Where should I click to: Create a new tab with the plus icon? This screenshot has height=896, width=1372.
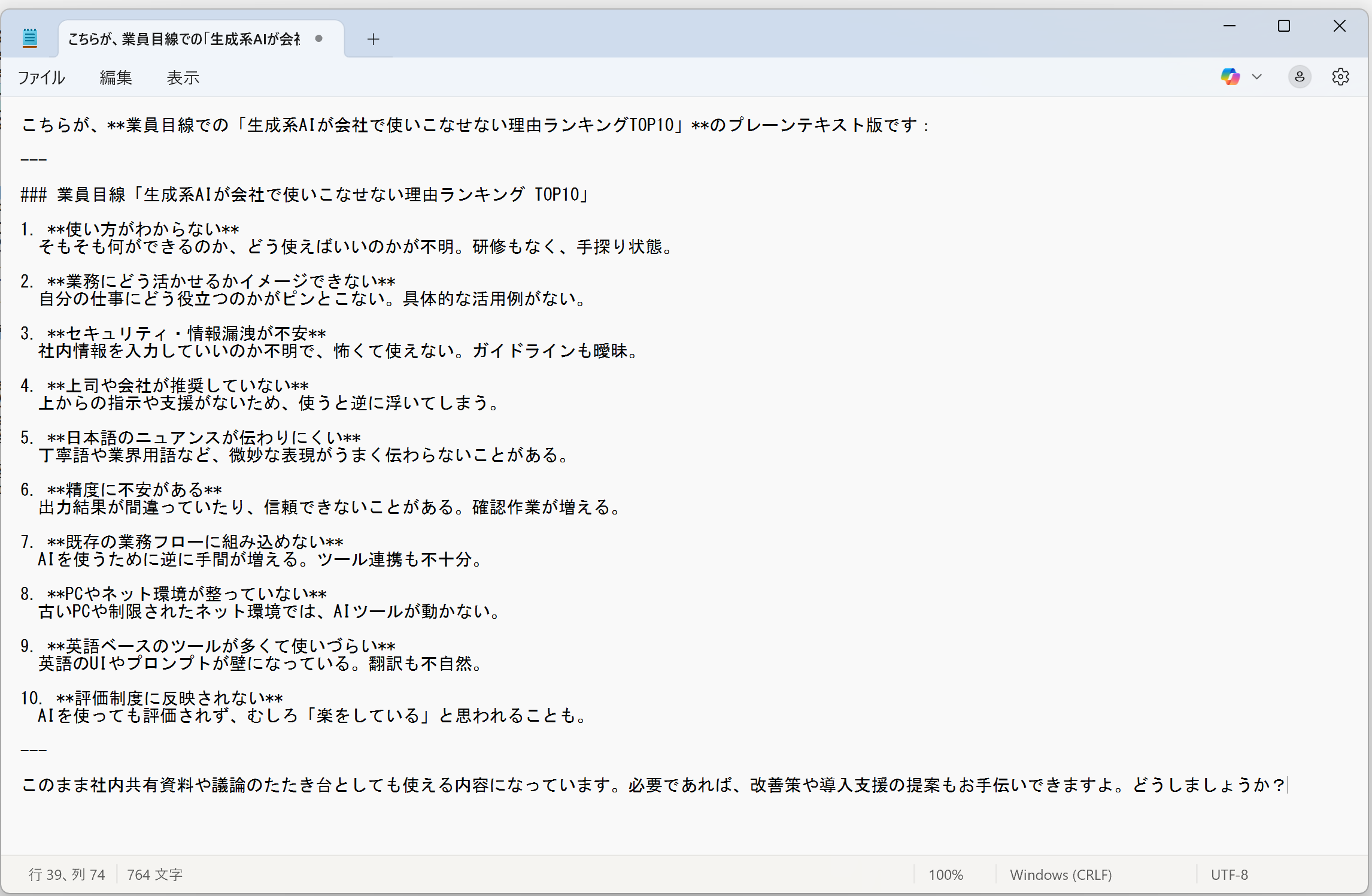coord(374,39)
